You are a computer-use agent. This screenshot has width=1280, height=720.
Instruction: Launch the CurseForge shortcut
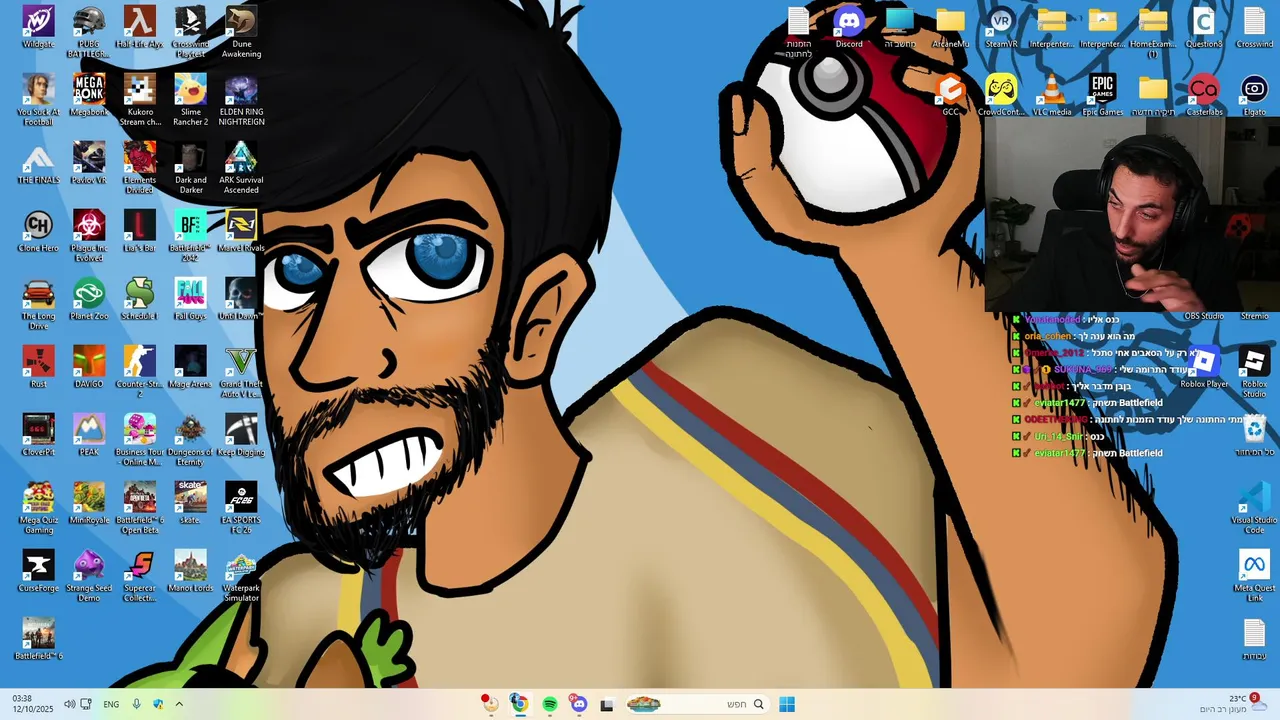[x=38, y=571]
